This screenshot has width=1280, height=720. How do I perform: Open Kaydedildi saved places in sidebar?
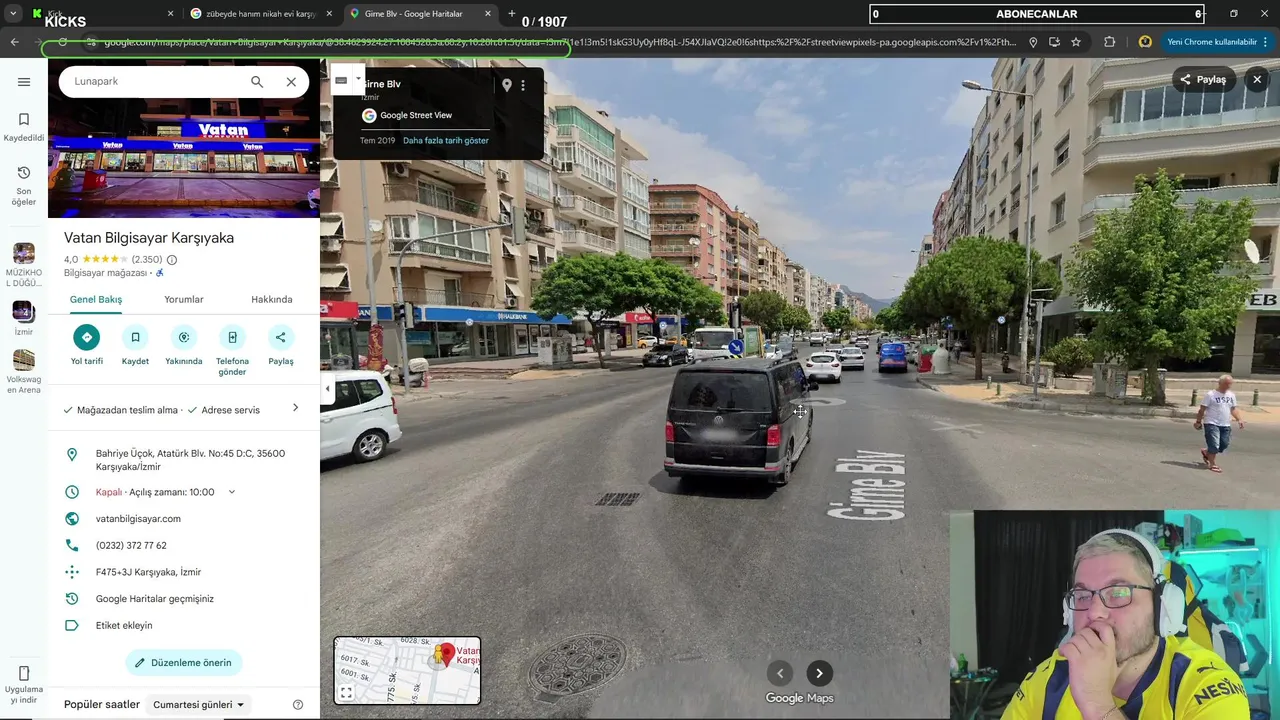[x=24, y=127]
